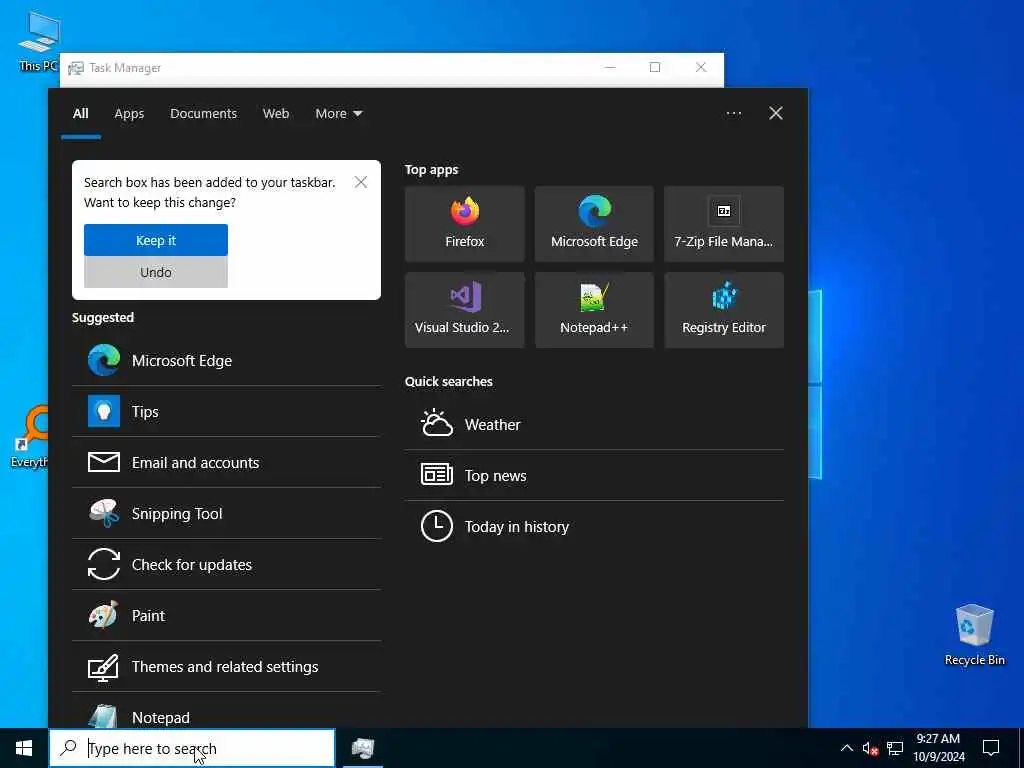
Task: Switch to the All search tab
Action: (x=81, y=113)
